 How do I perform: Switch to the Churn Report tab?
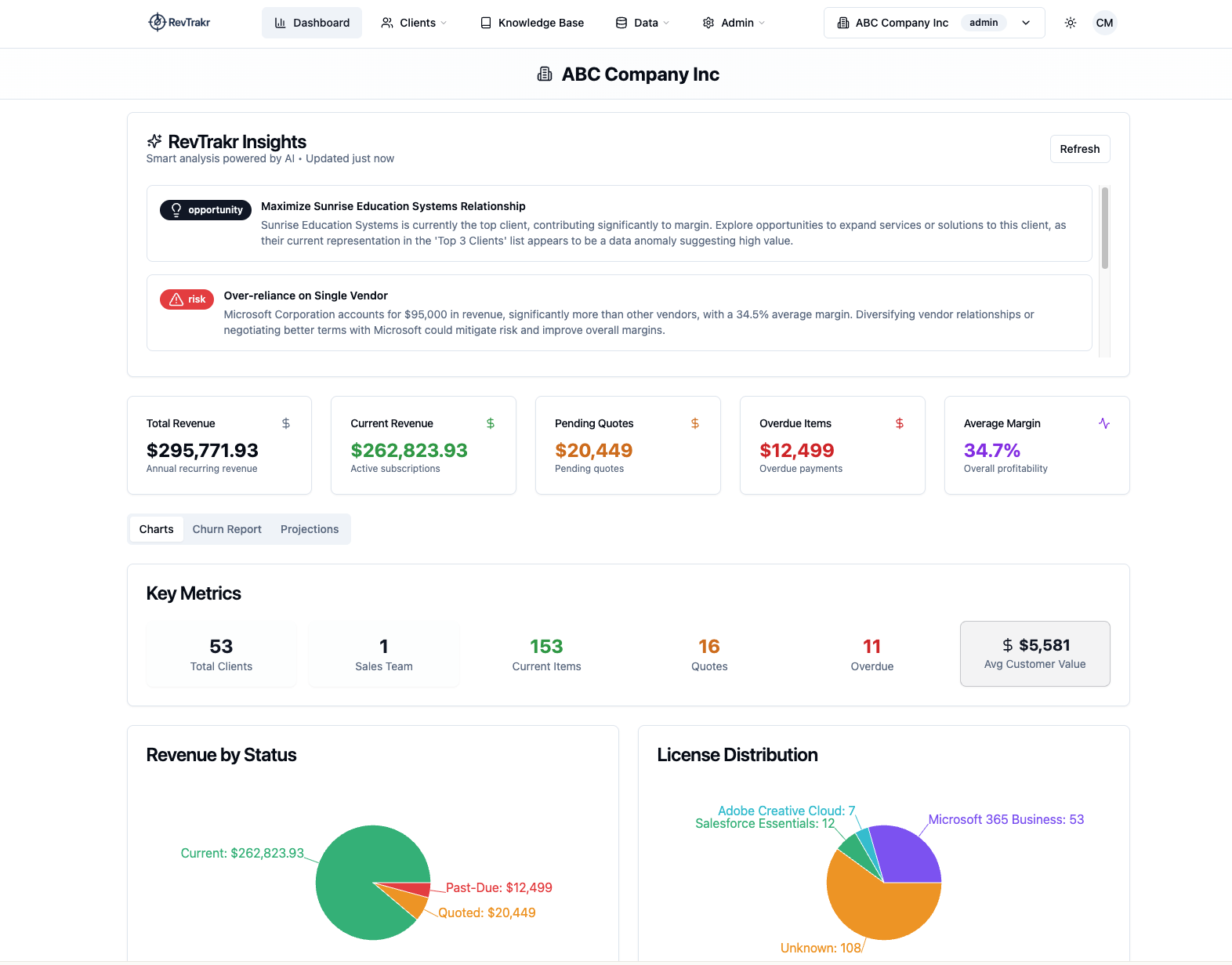click(x=227, y=529)
